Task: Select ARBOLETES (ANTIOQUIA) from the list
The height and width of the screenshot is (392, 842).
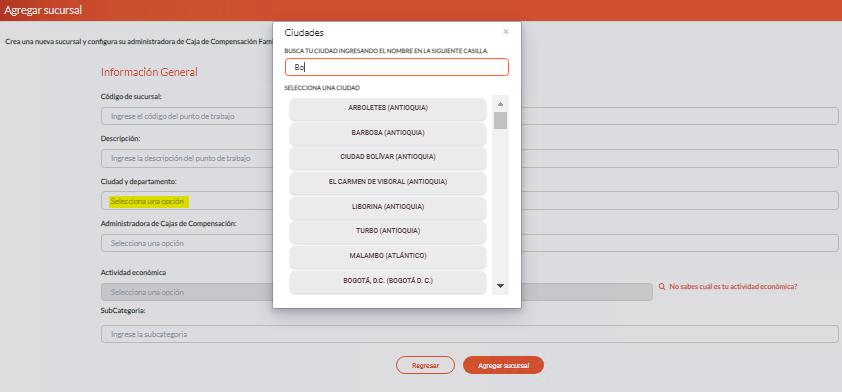Action: (388, 108)
